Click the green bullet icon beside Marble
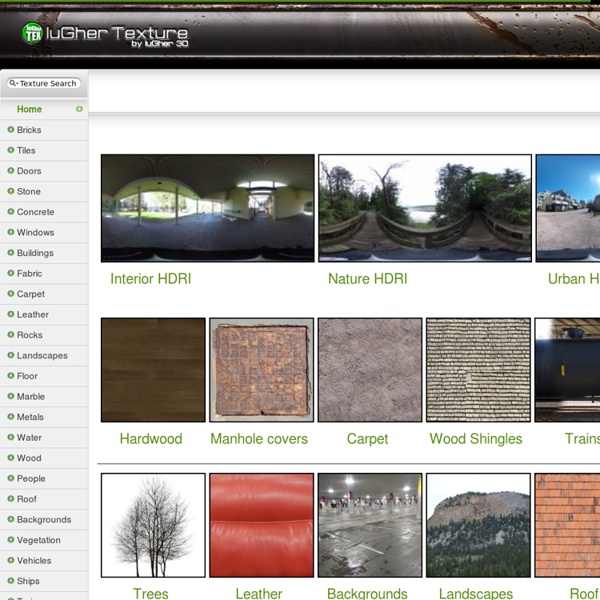Image resolution: width=600 pixels, height=600 pixels. coord(11,396)
